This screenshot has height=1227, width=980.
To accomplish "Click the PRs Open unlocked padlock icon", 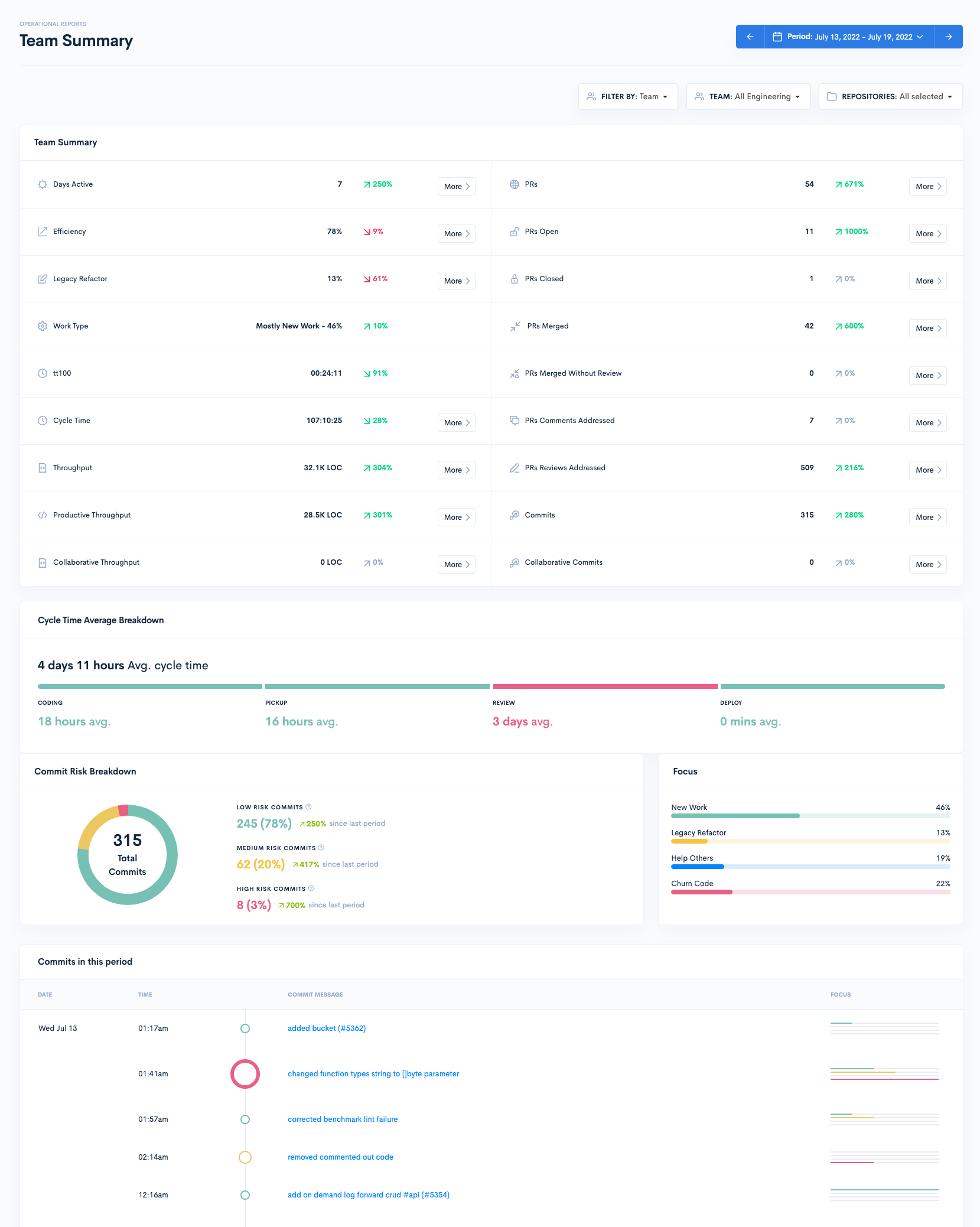I will pos(515,232).
